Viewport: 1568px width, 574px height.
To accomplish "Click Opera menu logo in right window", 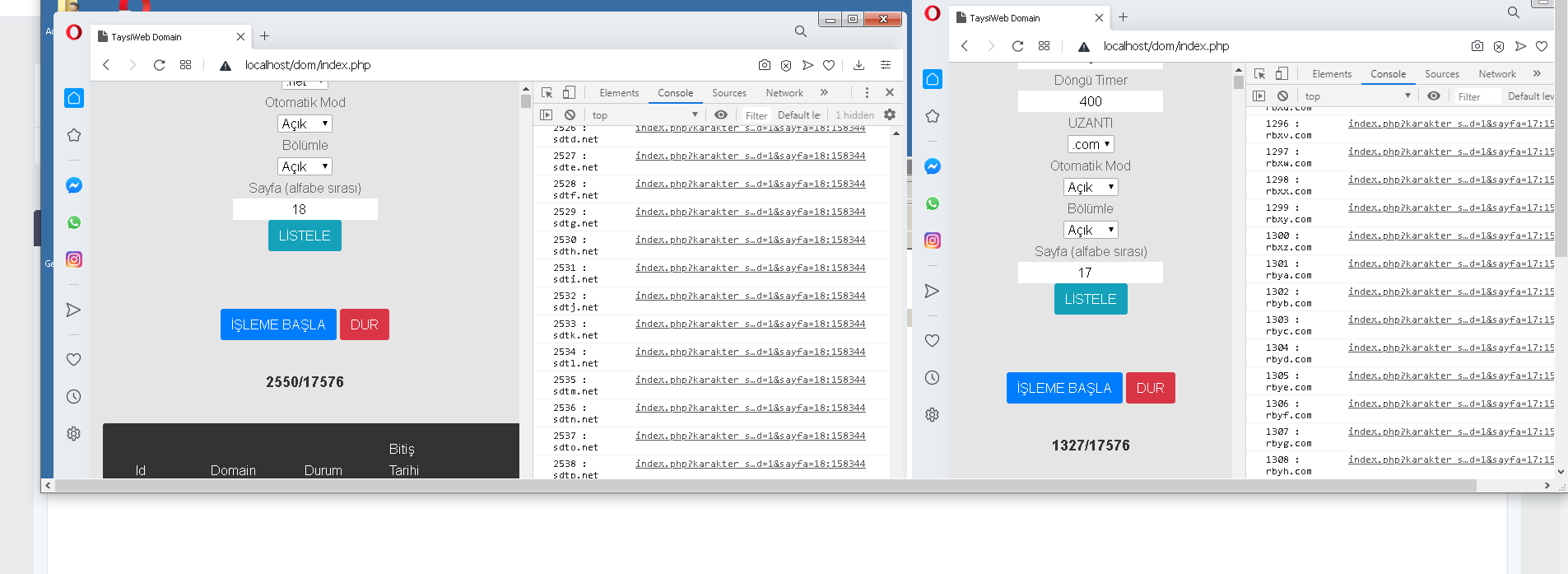I will point(933,13).
